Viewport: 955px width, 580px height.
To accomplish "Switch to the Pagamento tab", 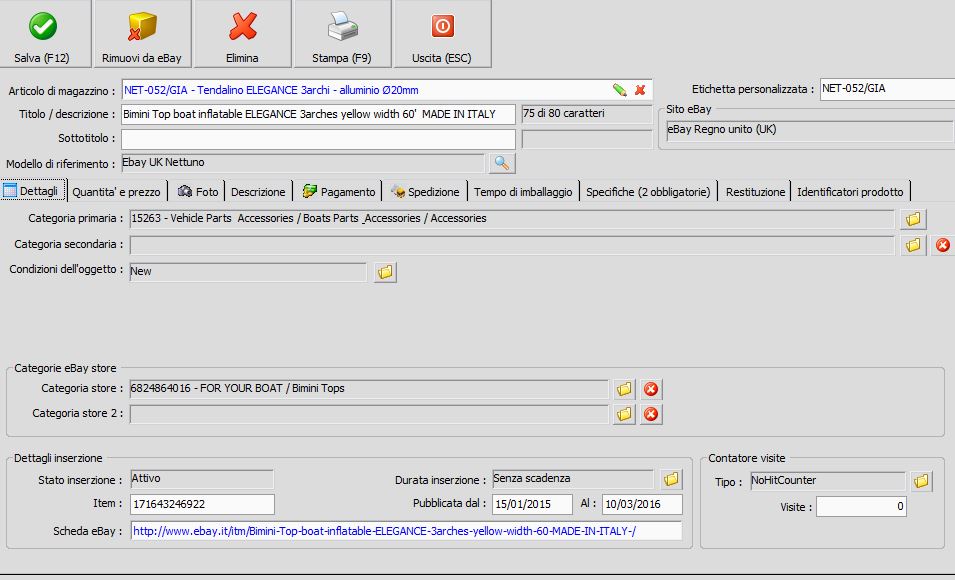I will 339,191.
